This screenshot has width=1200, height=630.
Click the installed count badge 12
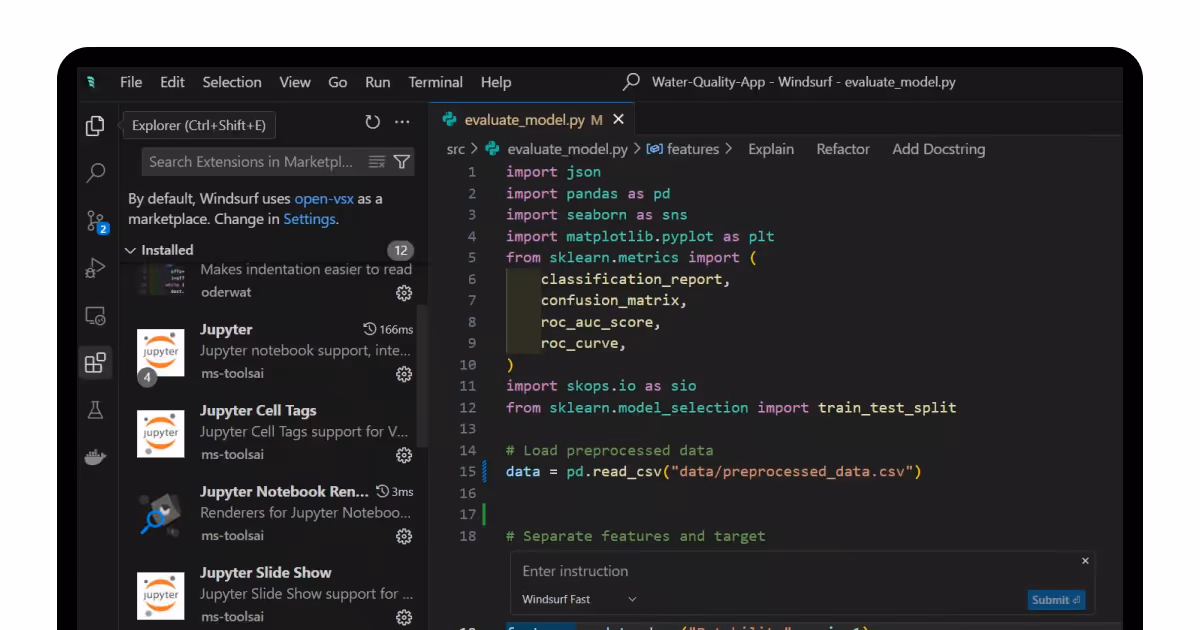click(x=401, y=250)
